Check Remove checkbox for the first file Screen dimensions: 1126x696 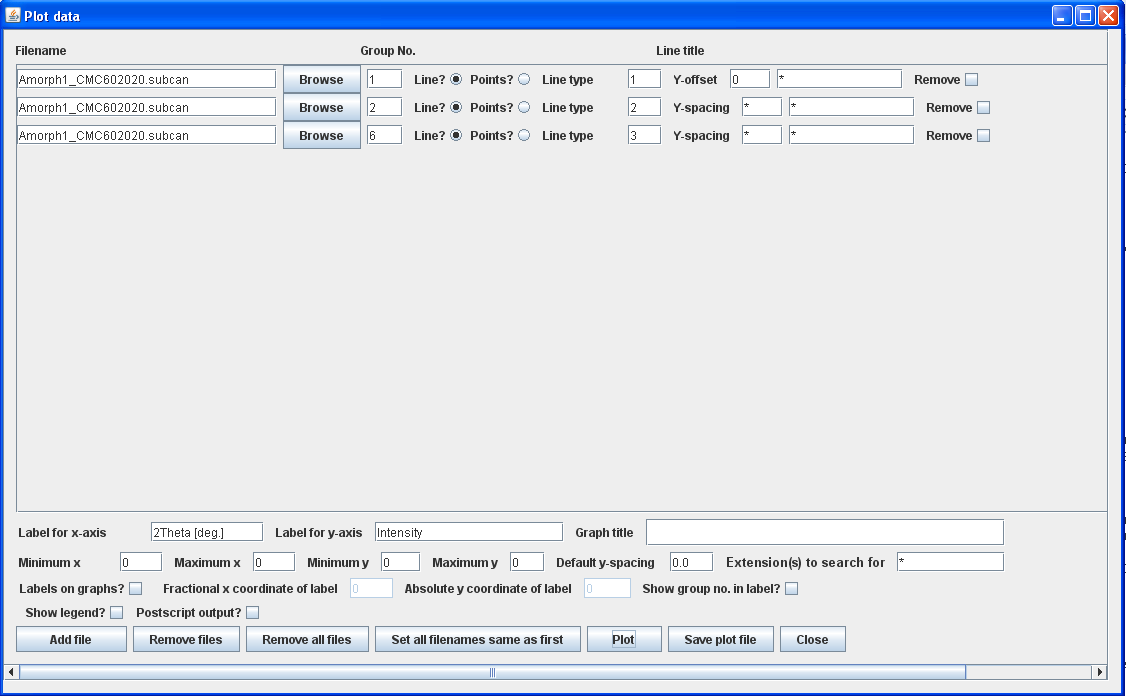(971, 80)
